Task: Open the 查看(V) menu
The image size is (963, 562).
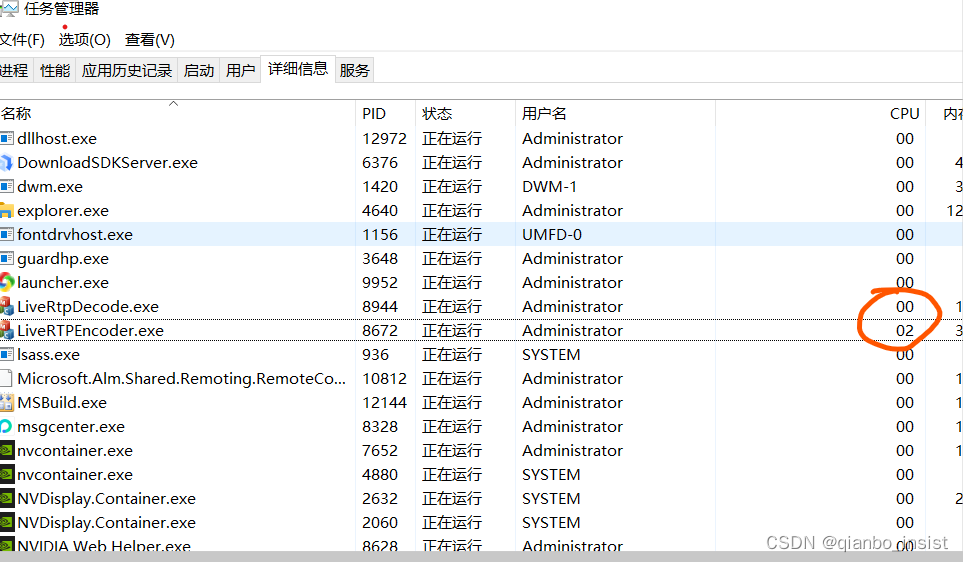Action: point(150,40)
